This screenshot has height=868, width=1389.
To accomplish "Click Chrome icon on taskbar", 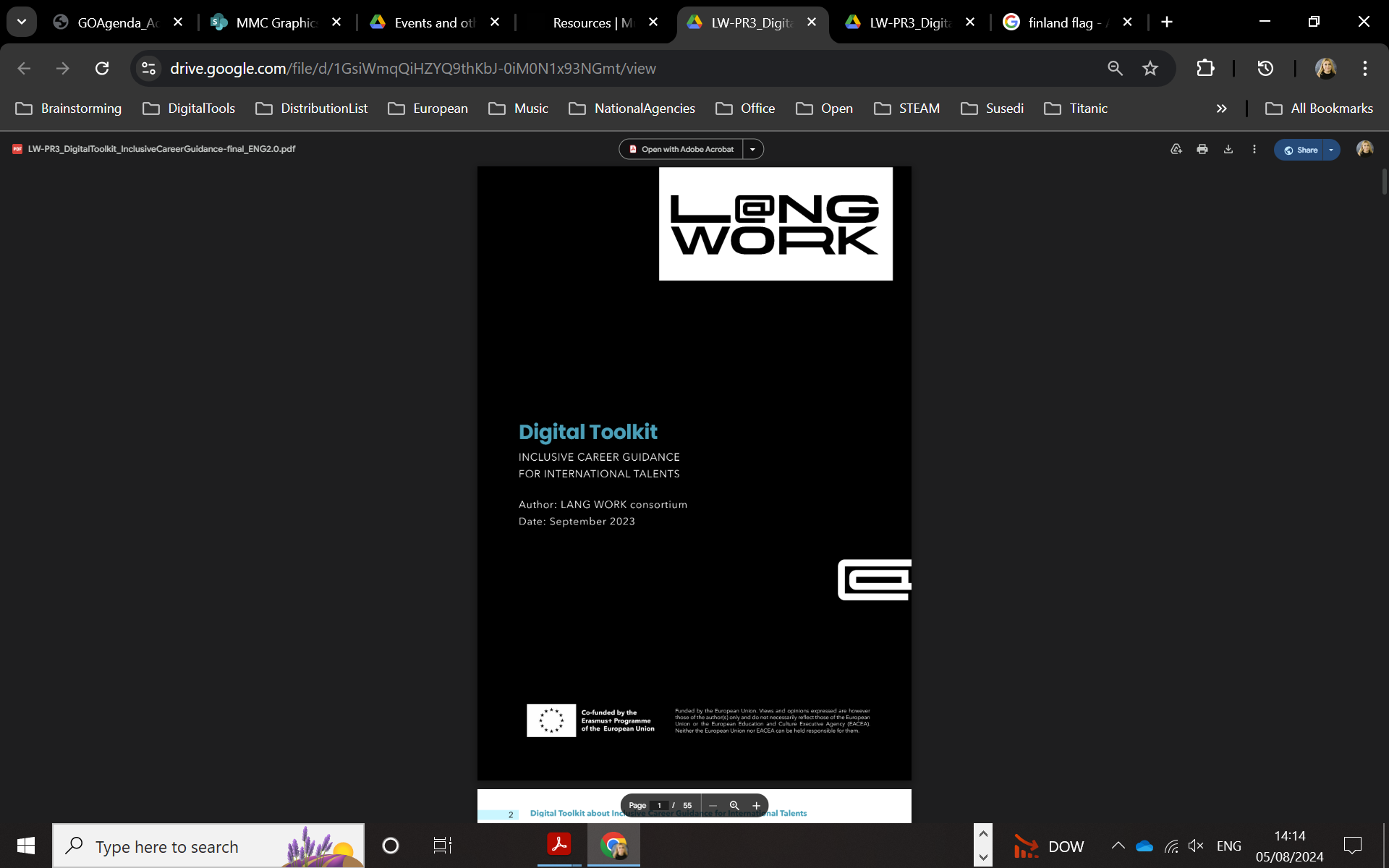I will tap(613, 845).
